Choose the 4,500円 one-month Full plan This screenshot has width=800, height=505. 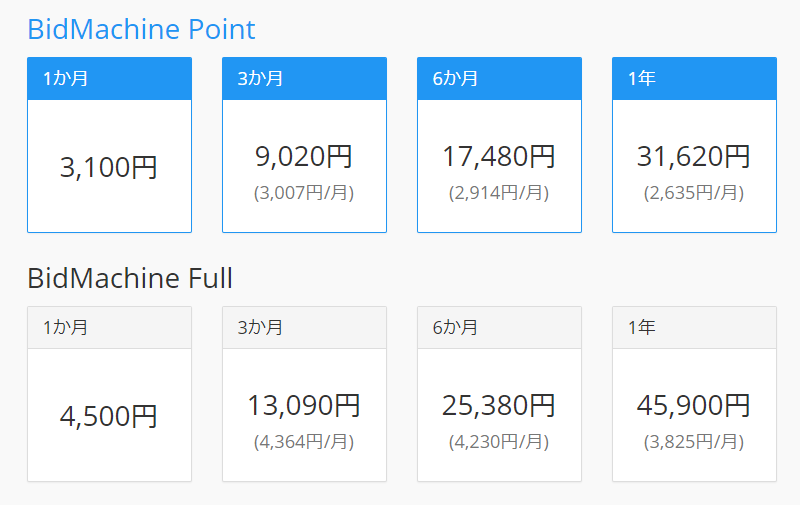[109, 416]
